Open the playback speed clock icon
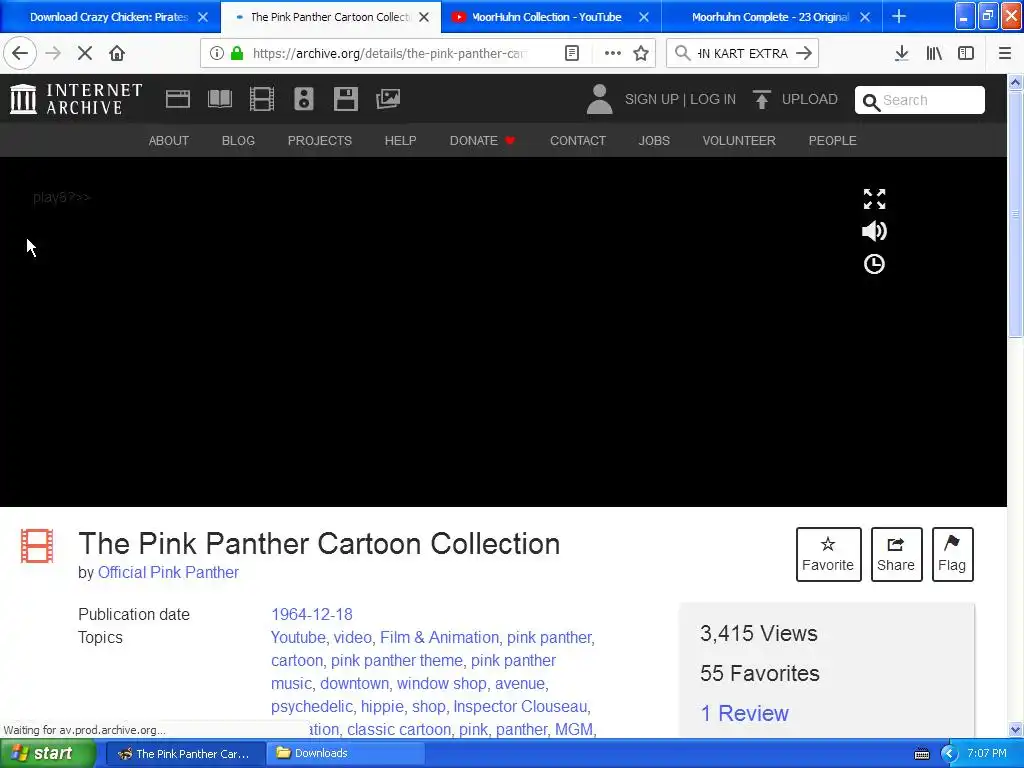This screenshot has height=768, width=1024. coord(874,264)
